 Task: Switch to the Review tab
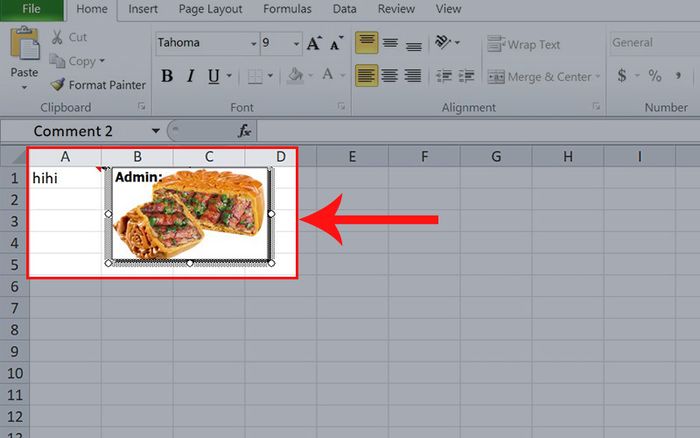pos(396,9)
